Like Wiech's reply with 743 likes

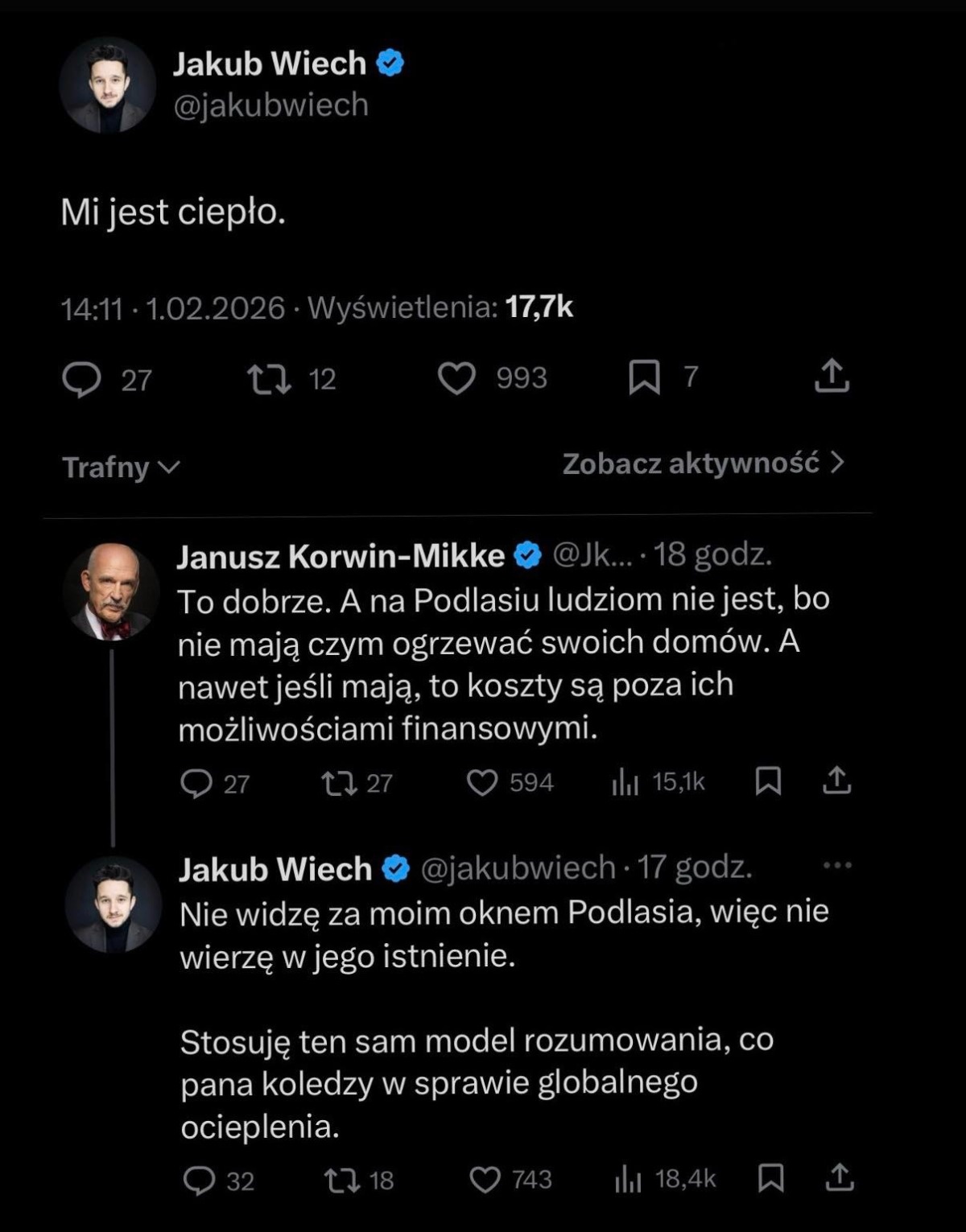(x=485, y=1180)
